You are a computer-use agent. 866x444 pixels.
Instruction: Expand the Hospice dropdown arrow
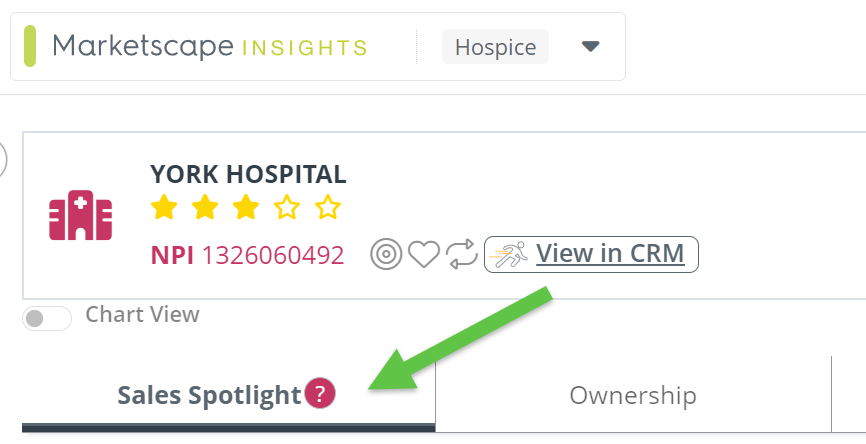(590, 46)
